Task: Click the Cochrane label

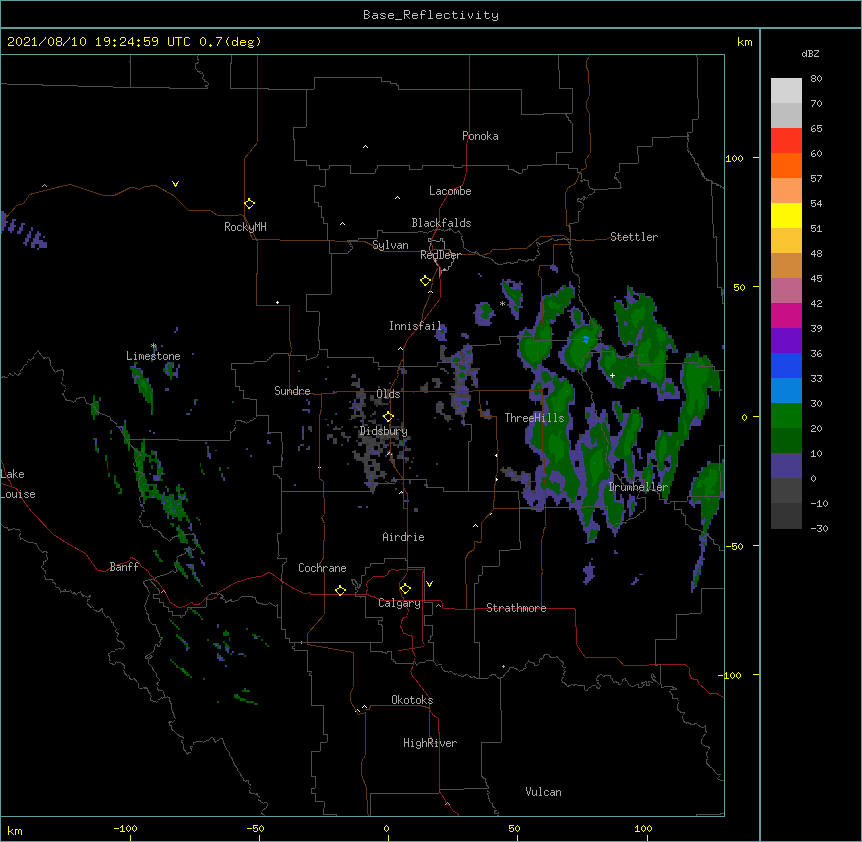Action: tap(322, 568)
